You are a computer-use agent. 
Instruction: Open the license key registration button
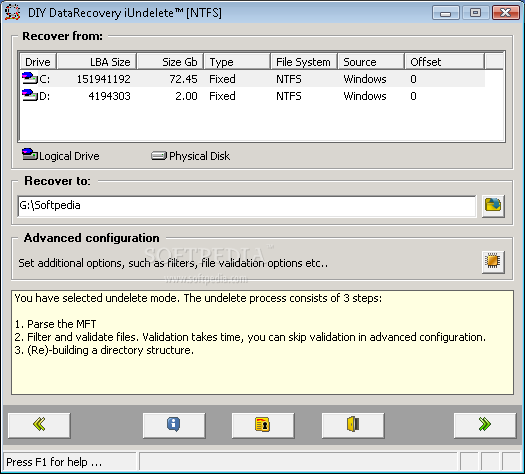click(263, 425)
